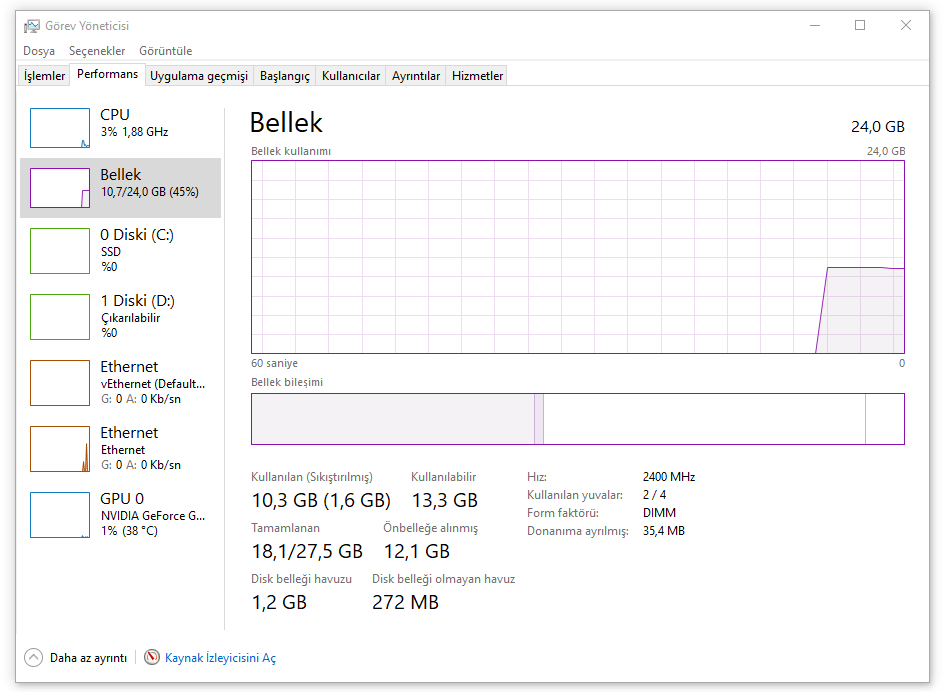Open 0 Diski (C:) SSD performance
The width and height of the screenshot is (943, 692).
click(120, 250)
